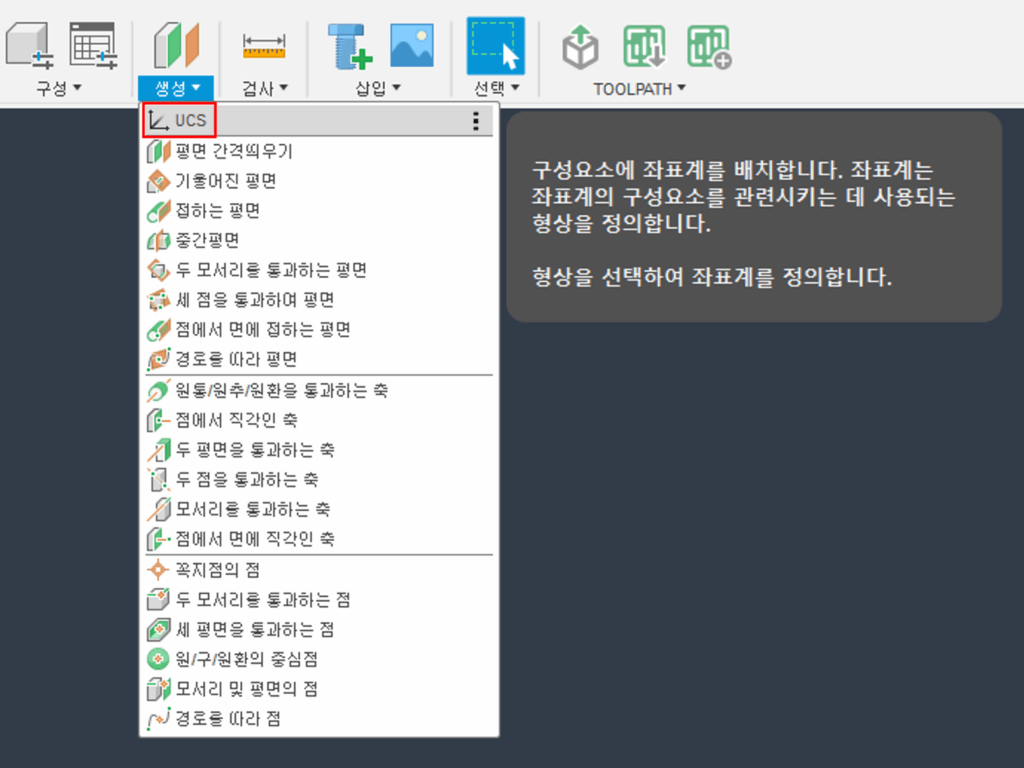Expand the 삽입 dropdown
The width and height of the screenshot is (1024, 768).
[x=378, y=89]
